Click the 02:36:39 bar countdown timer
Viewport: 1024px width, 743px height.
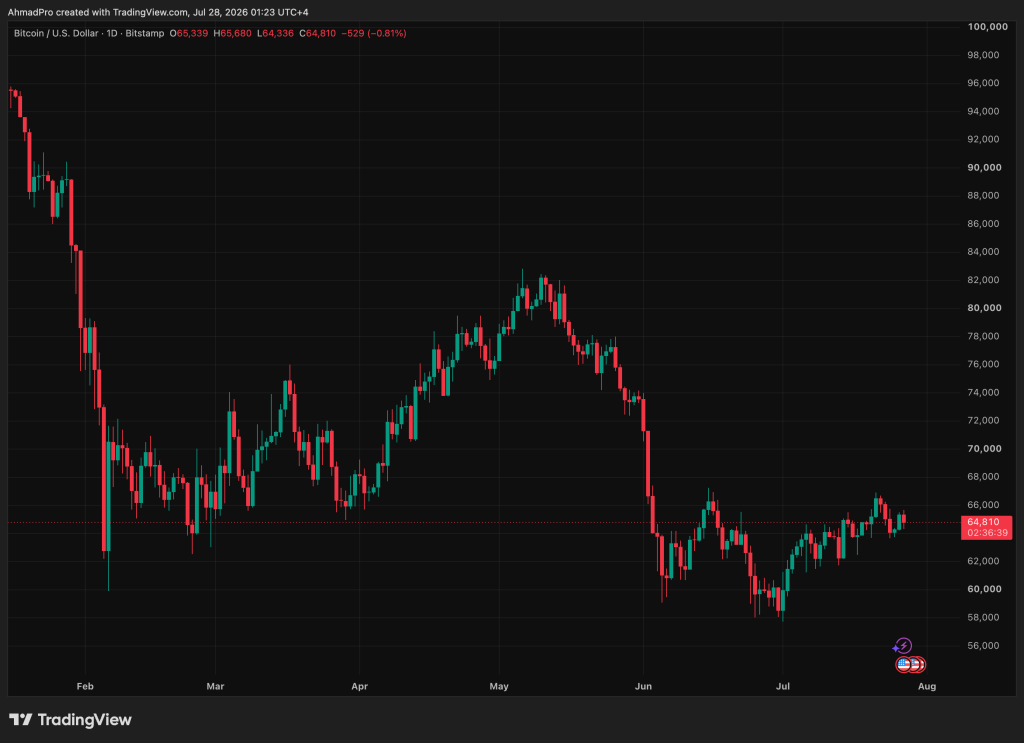[x=987, y=533]
